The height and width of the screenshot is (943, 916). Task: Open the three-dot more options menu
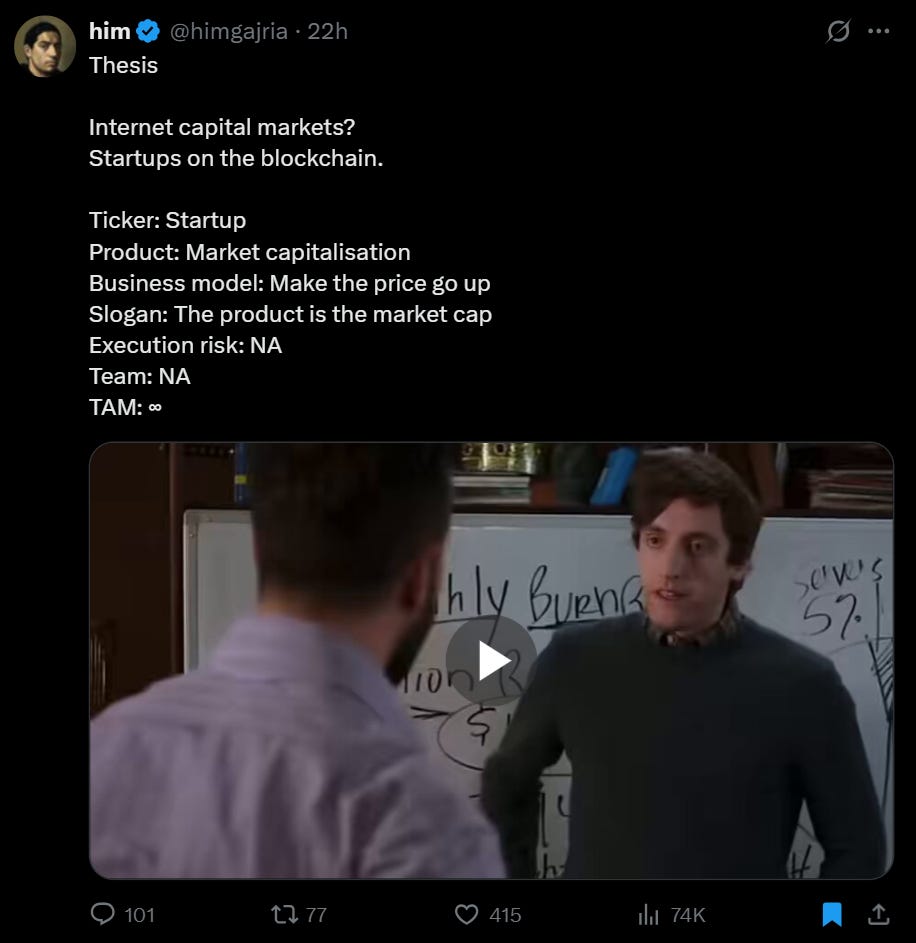click(879, 31)
